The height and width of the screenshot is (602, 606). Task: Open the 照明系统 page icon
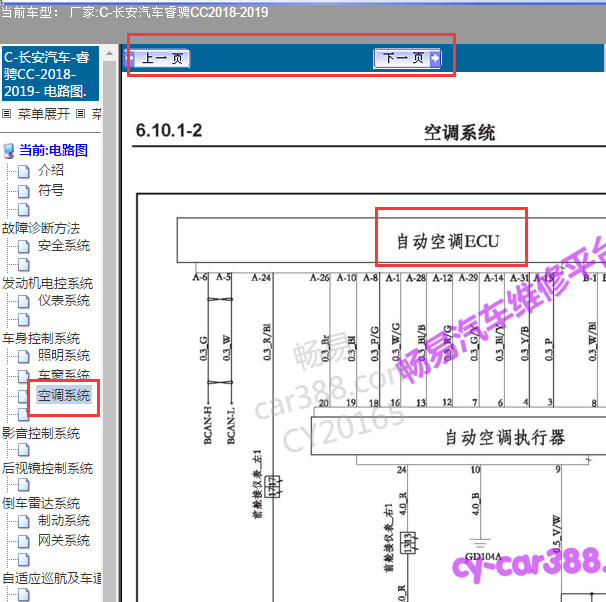[24, 356]
